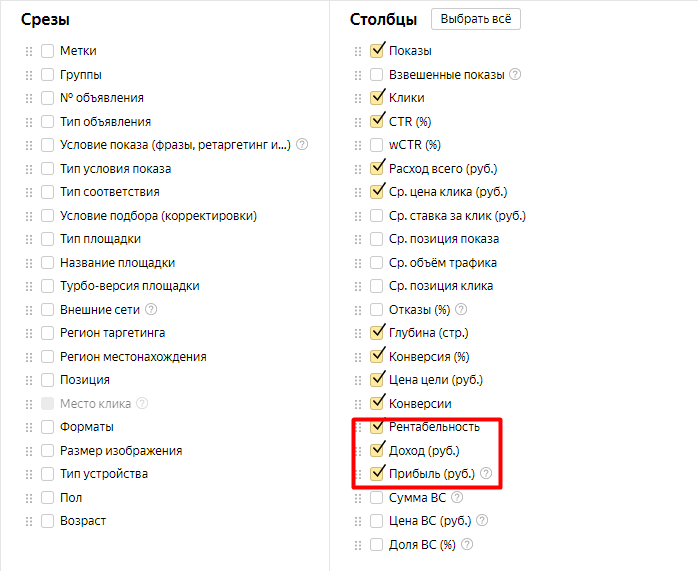Disable the Рентабельность column checkbox
698x571 pixels.
point(377,426)
